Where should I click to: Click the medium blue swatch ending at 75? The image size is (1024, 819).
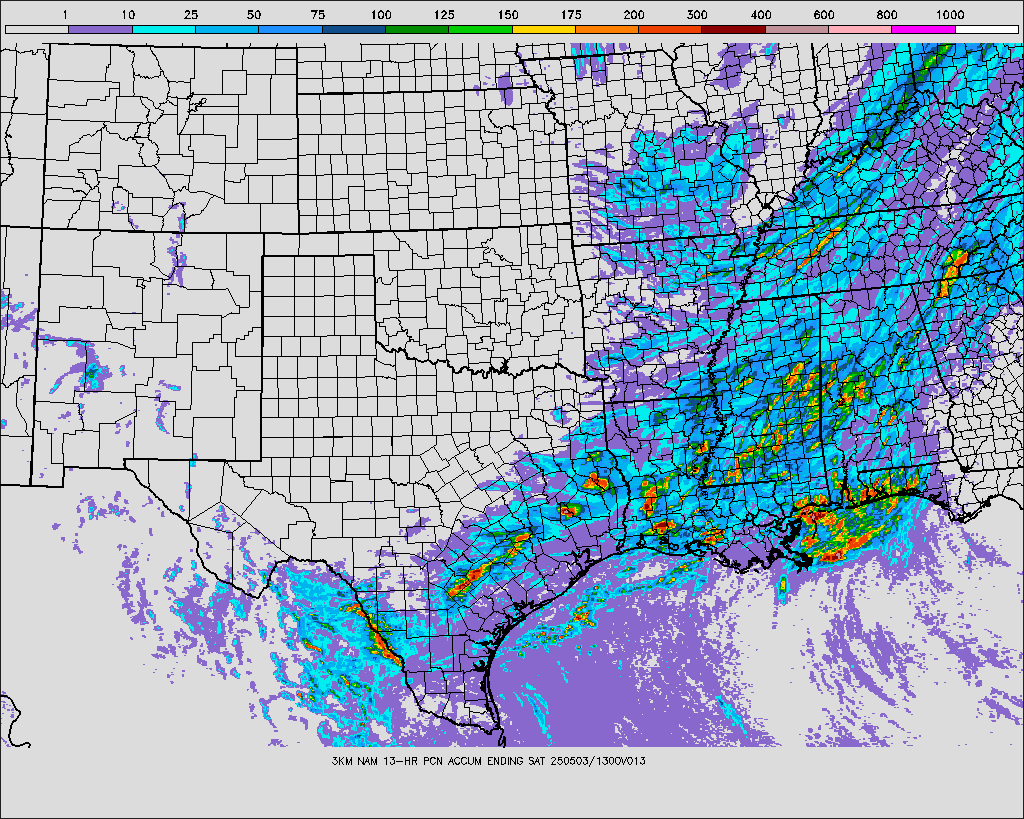tap(291, 29)
